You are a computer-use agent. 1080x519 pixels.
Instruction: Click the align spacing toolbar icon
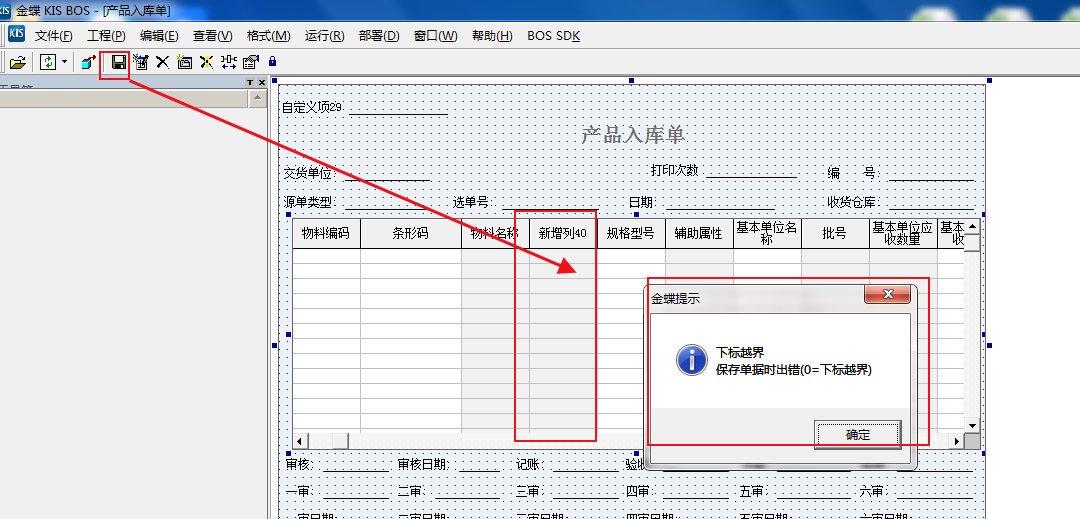tap(229, 63)
